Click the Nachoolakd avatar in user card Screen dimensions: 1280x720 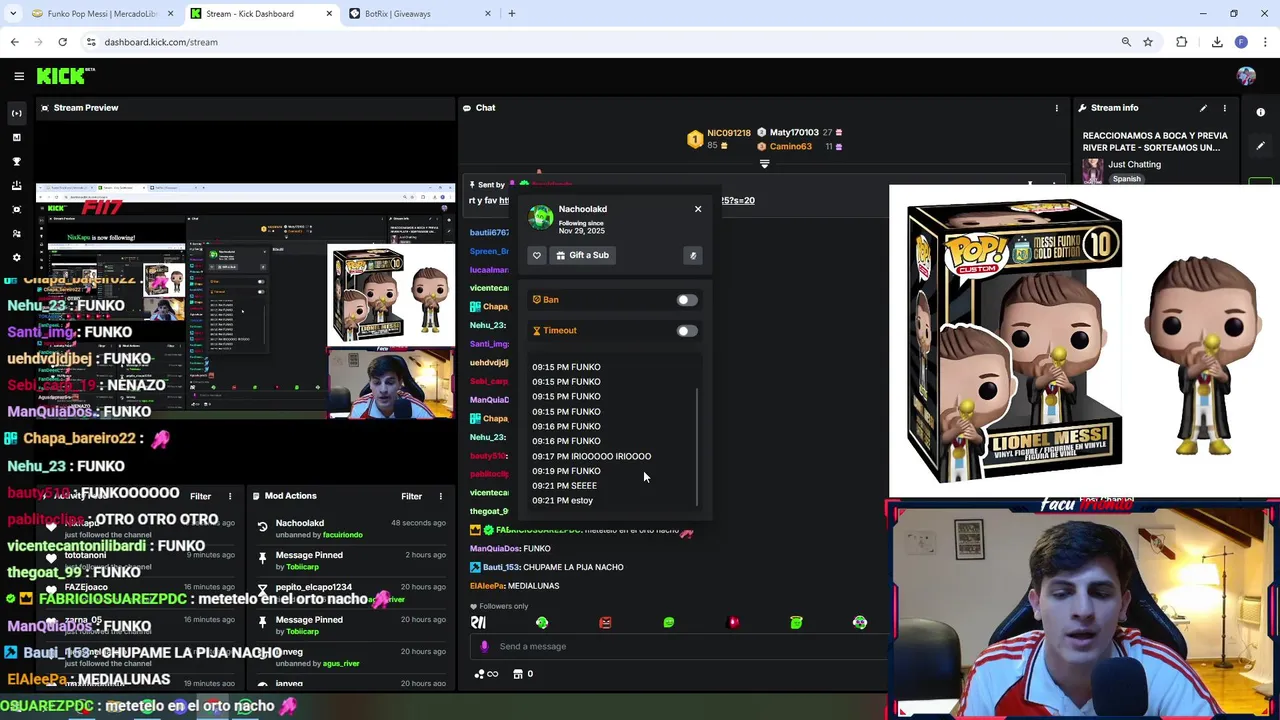[541, 217]
